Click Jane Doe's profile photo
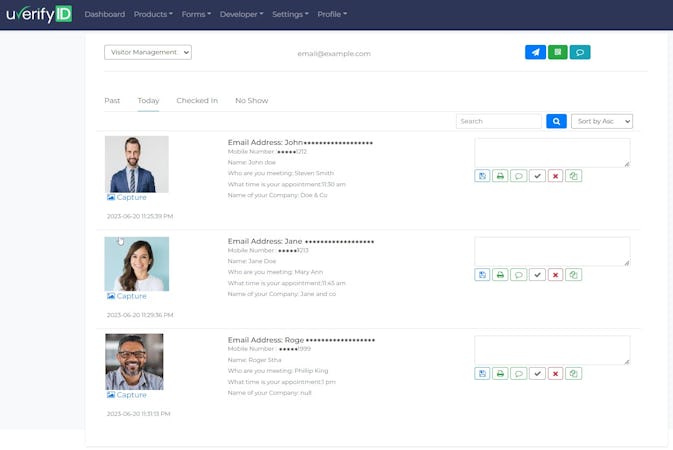Screen dimensions: 673x450 pos(137,264)
